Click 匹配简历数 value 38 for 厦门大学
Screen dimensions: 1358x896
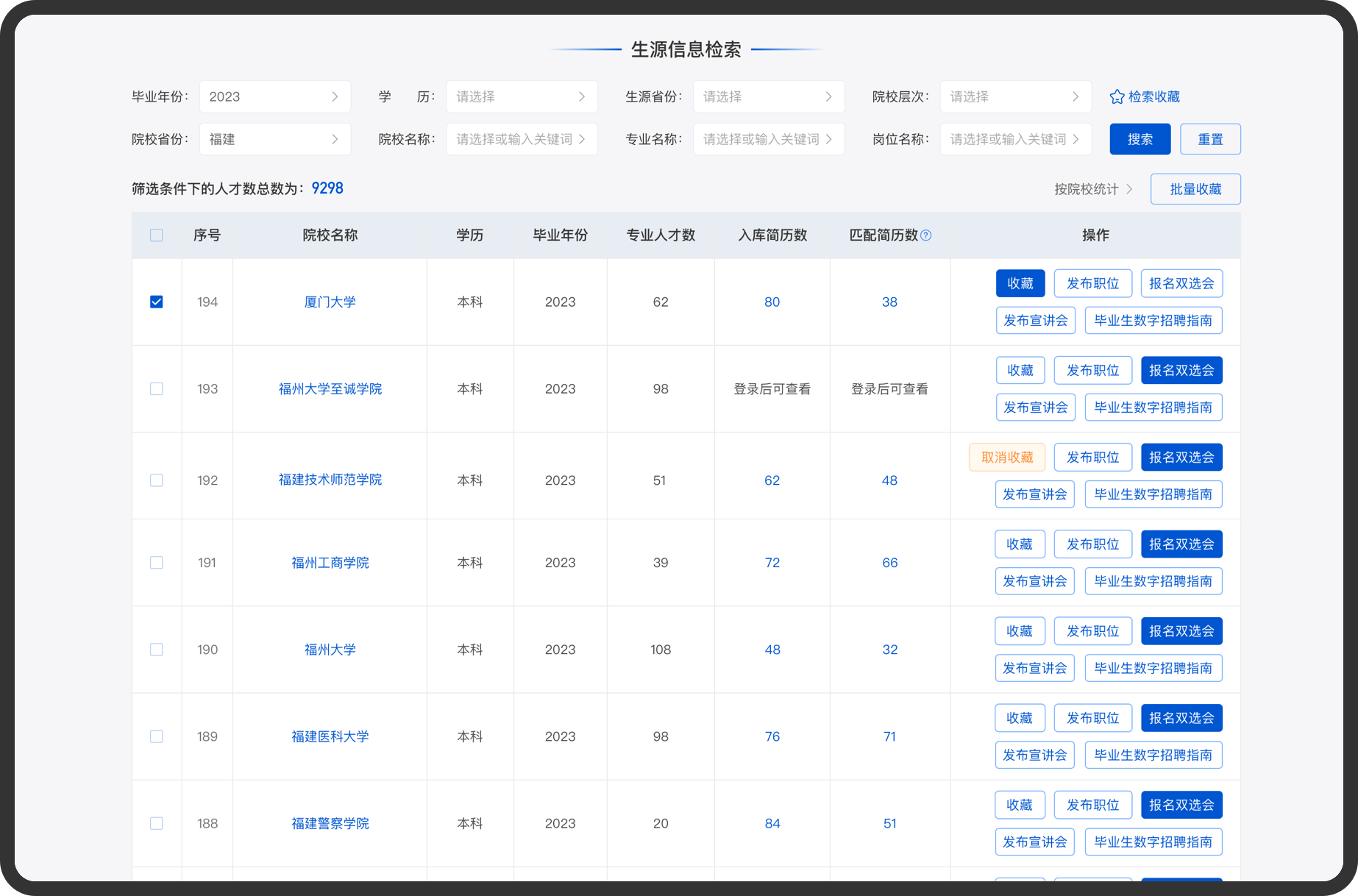pyautogui.click(x=889, y=302)
